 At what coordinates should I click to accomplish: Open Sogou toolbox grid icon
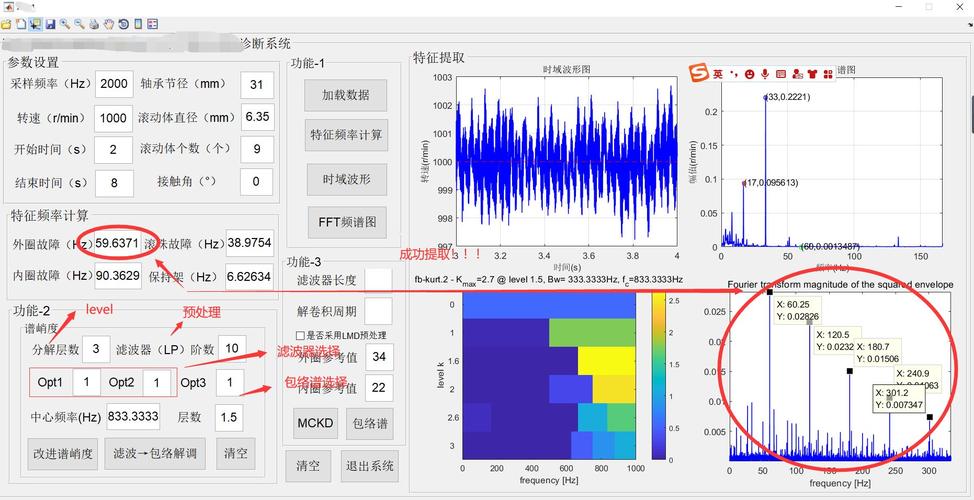pyautogui.click(x=827, y=75)
